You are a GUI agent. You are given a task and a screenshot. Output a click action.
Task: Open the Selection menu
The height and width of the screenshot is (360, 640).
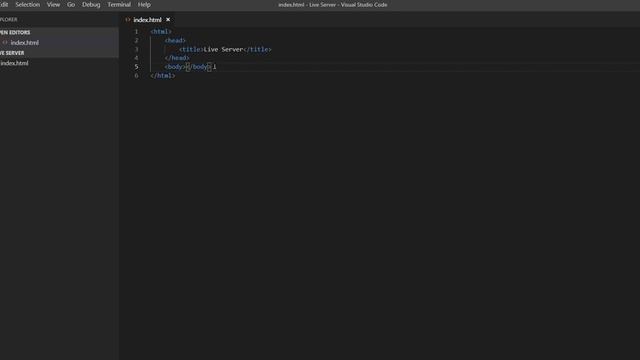point(28,4)
